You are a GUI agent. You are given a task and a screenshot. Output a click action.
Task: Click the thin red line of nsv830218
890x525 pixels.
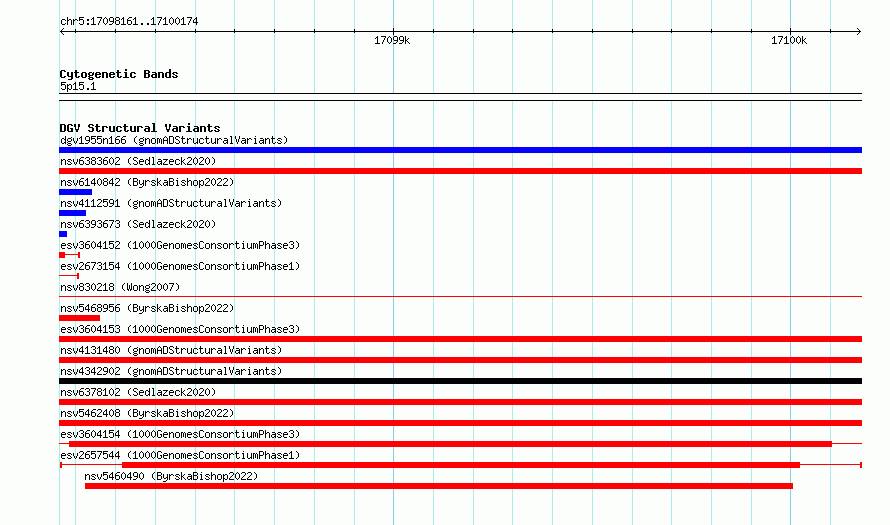click(460, 296)
